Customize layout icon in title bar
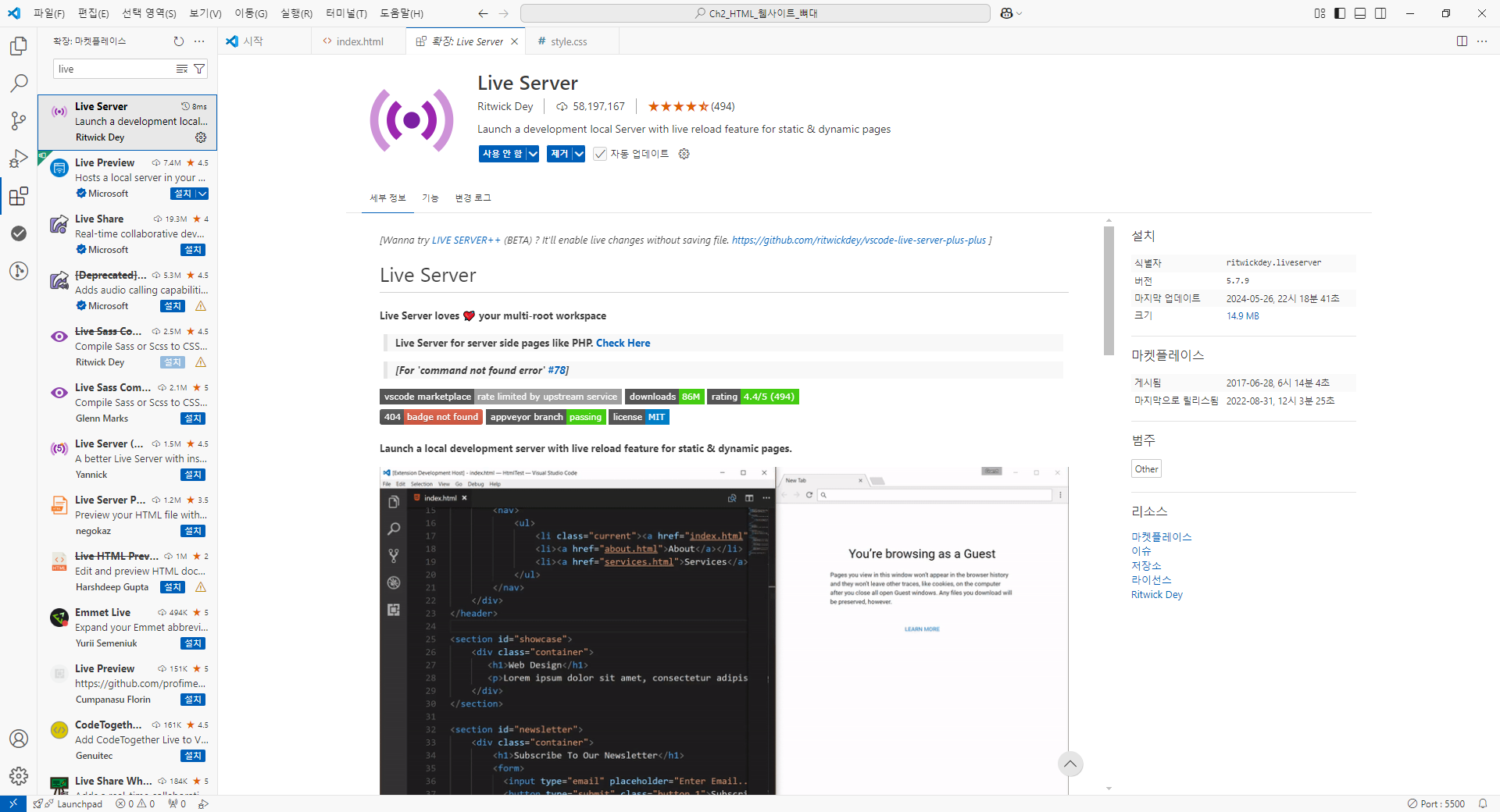Screen dimensions: 1500x812 pos(1320,13)
